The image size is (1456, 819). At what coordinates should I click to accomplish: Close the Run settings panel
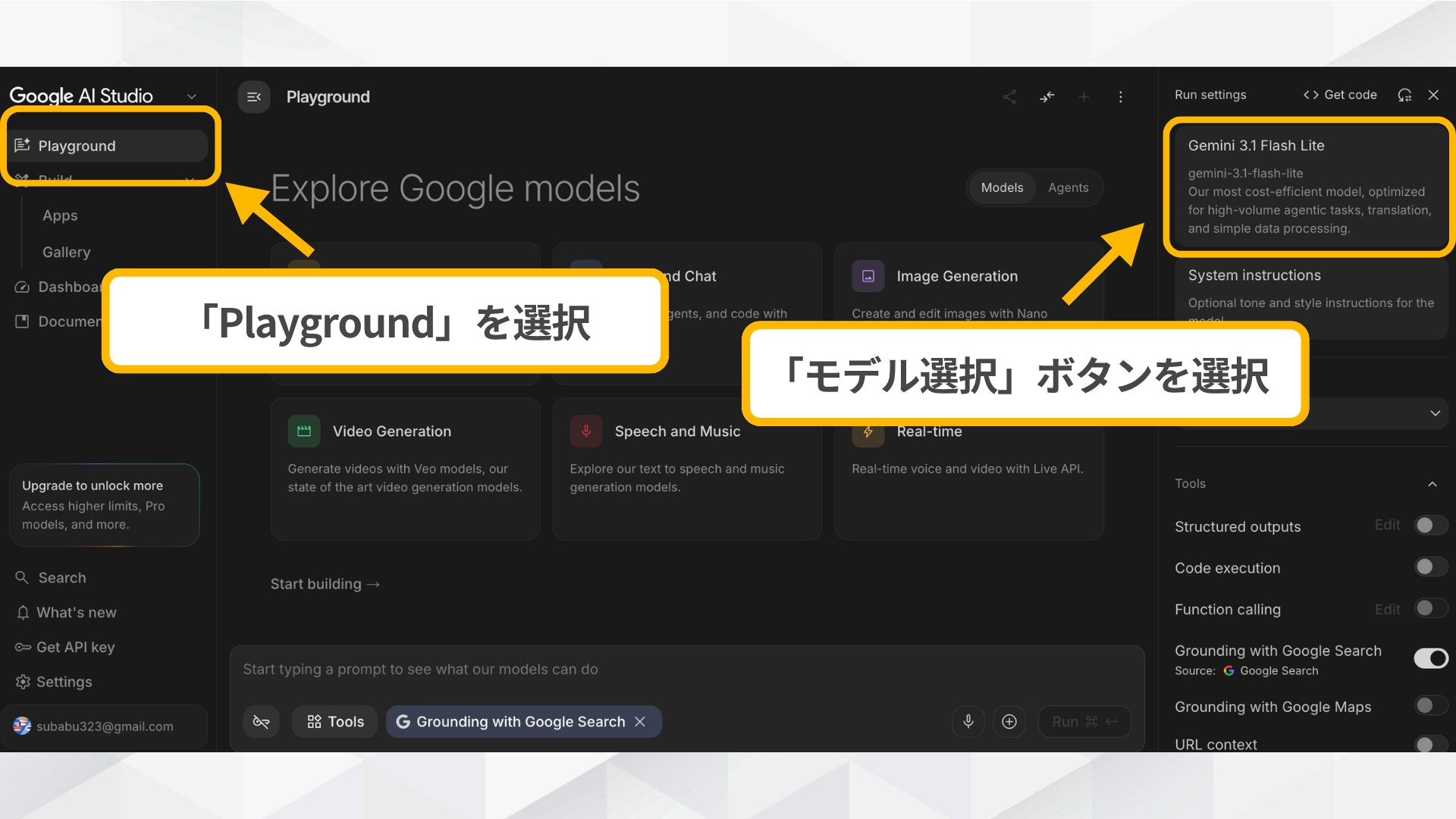click(x=1433, y=95)
